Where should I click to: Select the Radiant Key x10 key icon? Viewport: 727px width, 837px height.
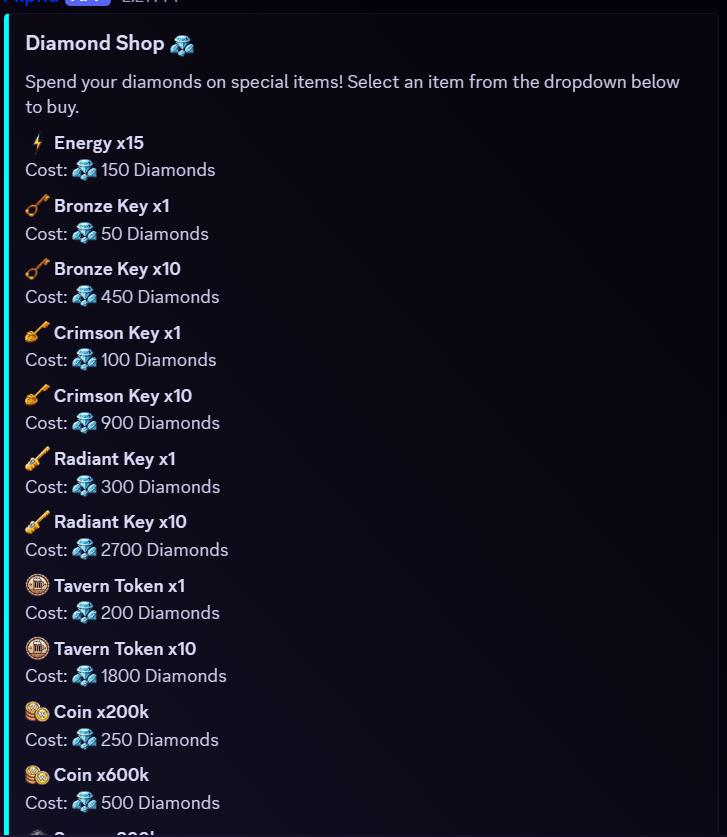click(x=37, y=522)
